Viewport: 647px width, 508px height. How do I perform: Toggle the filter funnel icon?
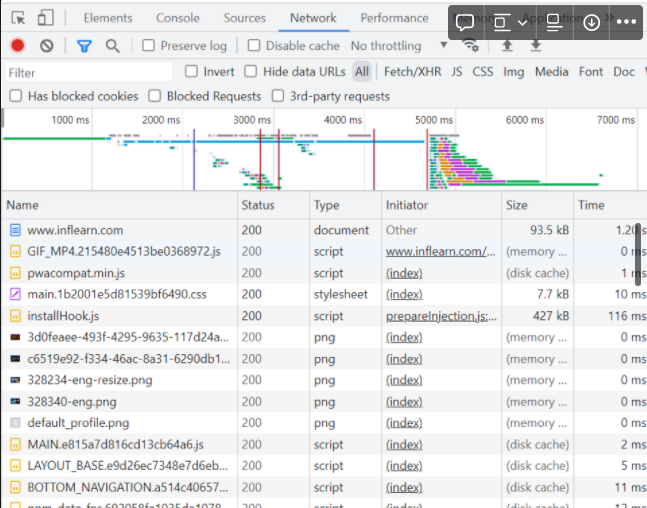pyautogui.click(x=84, y=46)
